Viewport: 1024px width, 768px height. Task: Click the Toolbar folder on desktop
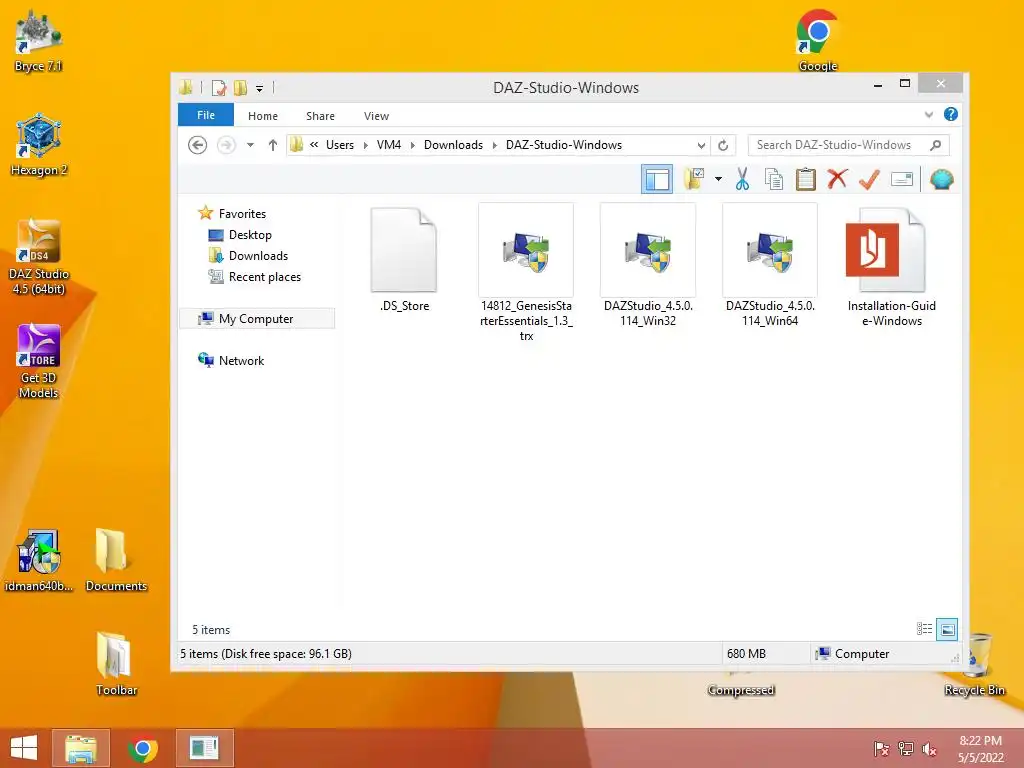[x=116, y=664]
